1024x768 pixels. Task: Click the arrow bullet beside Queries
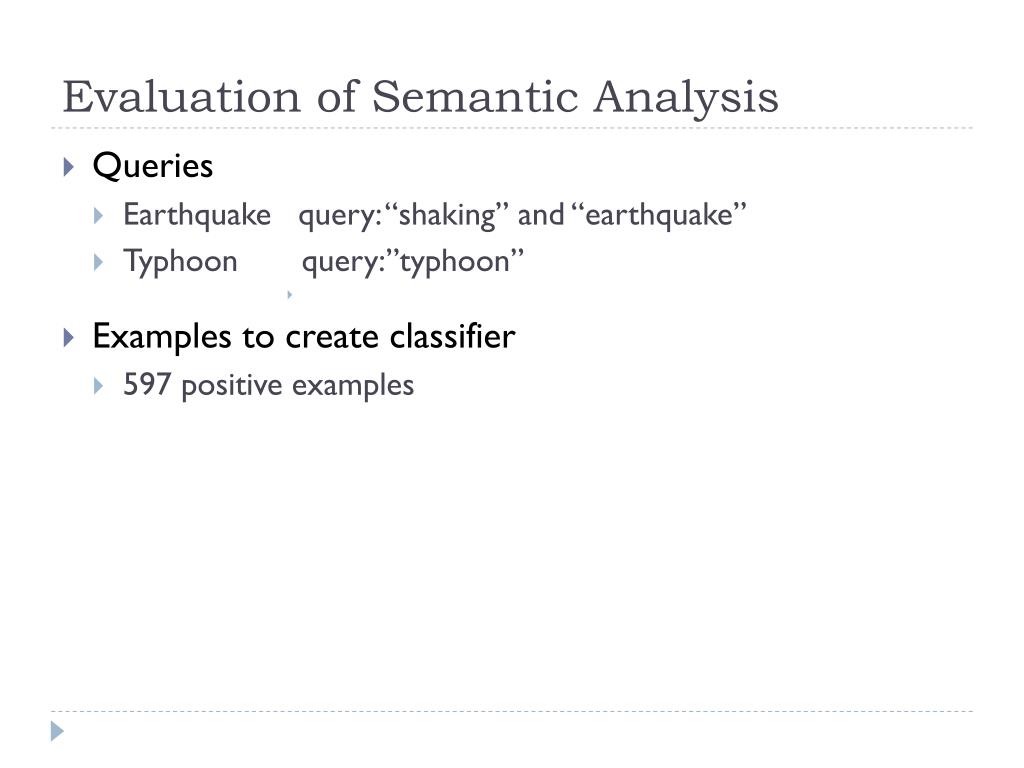click(x=69, y=167)
